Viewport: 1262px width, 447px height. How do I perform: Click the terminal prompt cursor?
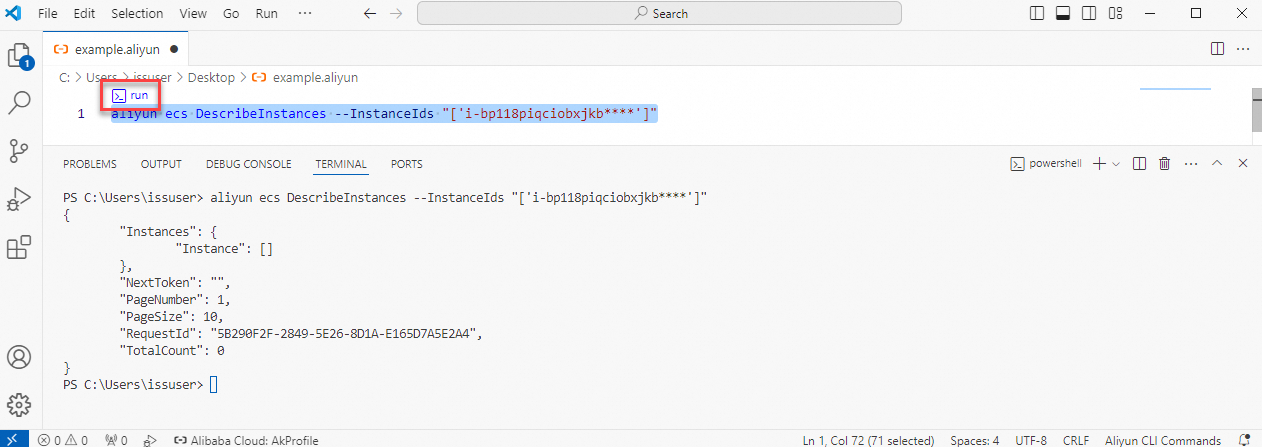point(213,385)
